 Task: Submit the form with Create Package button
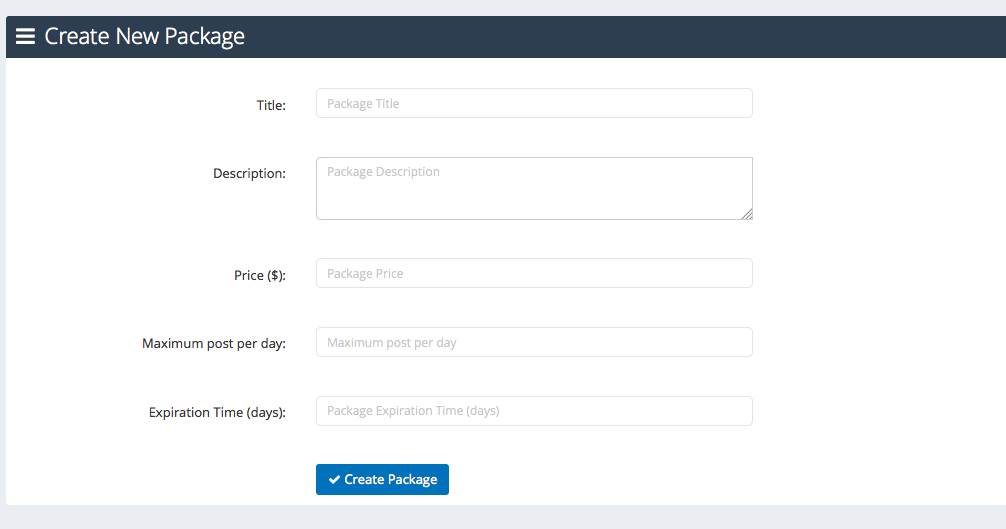[382, 480]
